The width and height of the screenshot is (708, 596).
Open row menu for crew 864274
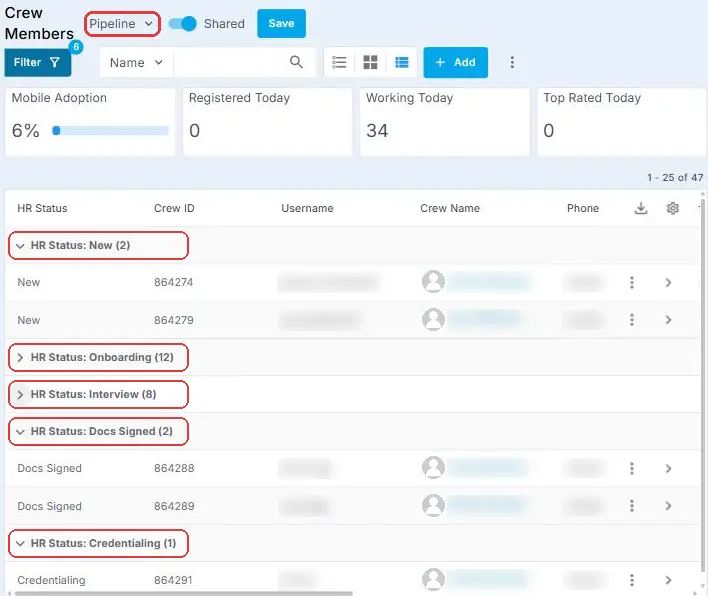[x=632, y=283]
